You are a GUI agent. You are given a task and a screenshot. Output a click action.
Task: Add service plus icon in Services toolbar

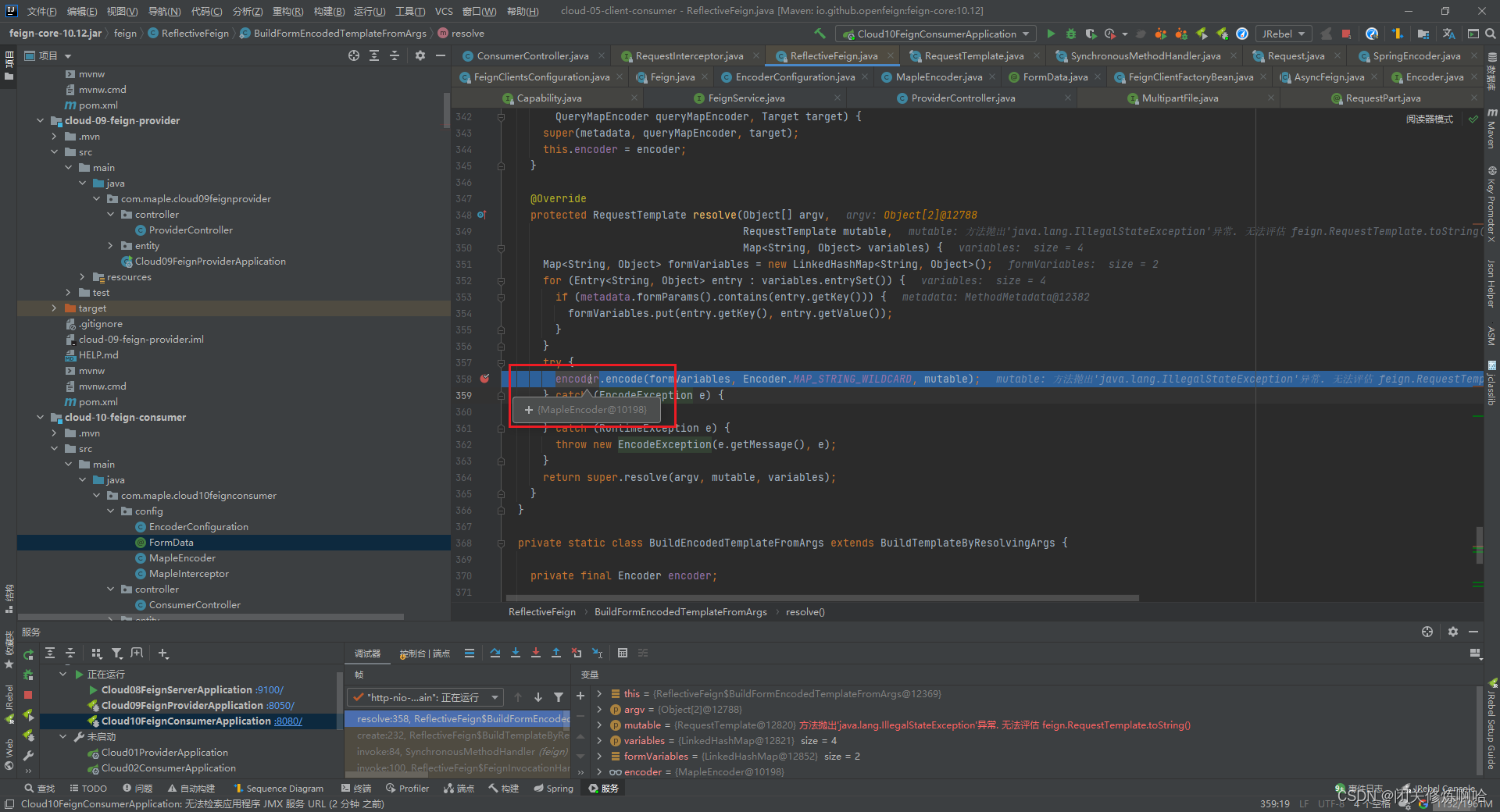point(163,654)
